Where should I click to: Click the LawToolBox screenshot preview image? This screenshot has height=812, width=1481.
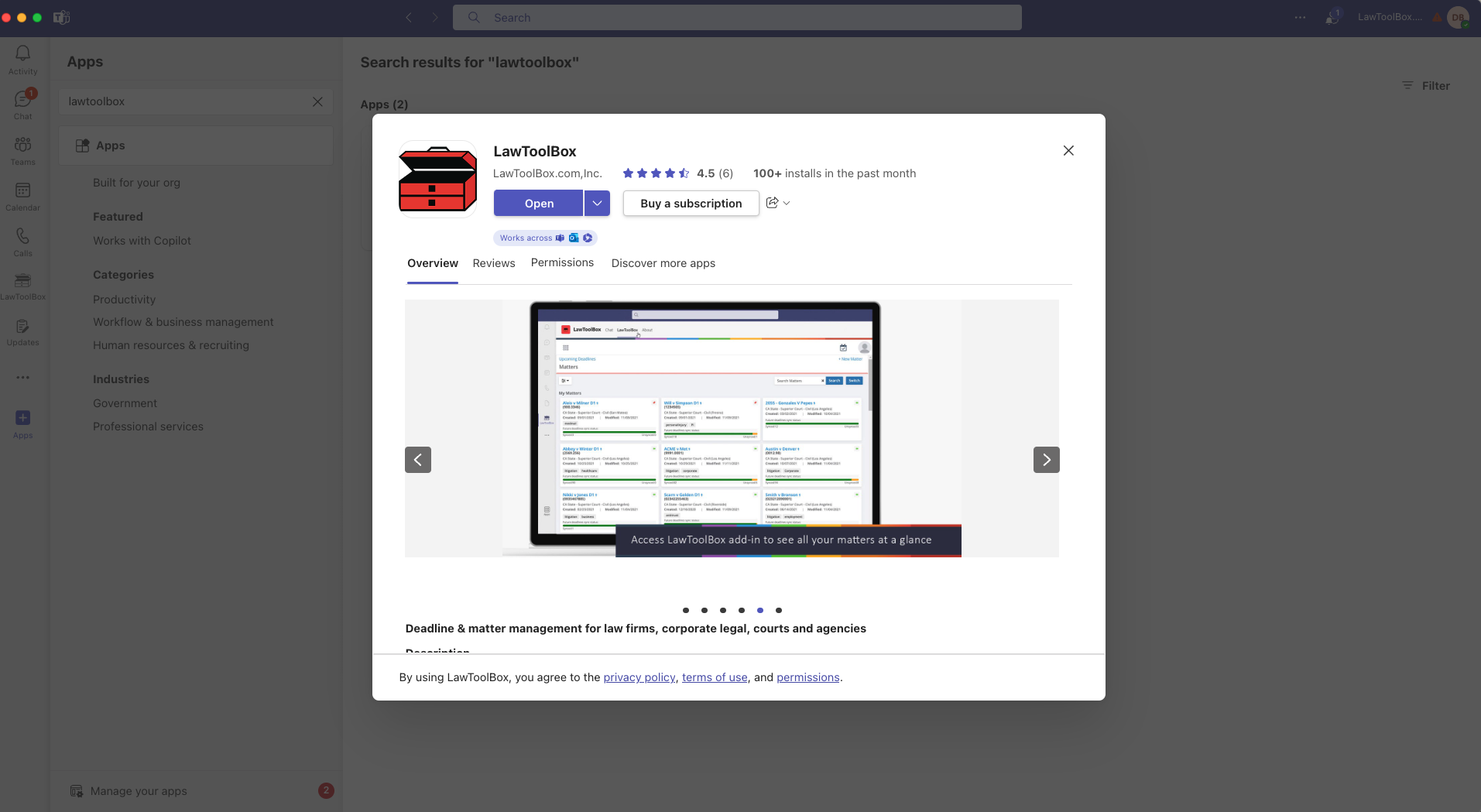732,428
